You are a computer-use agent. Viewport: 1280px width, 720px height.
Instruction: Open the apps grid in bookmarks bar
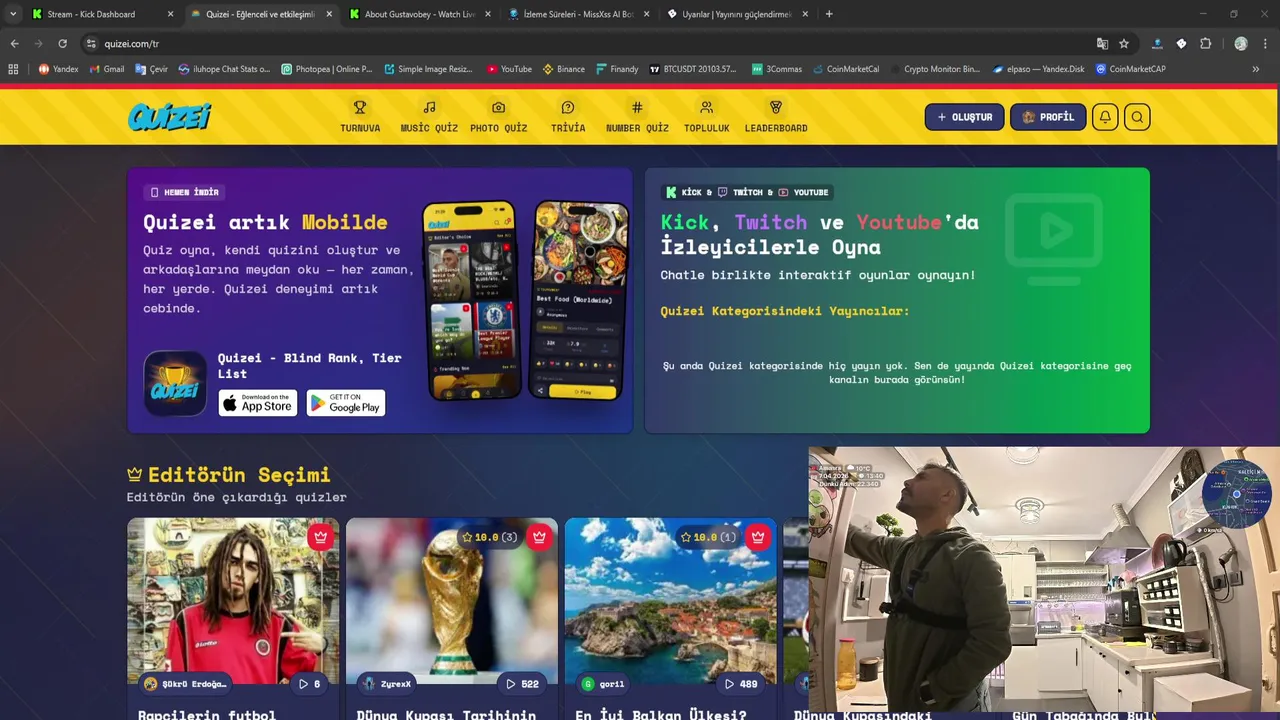click(x=13, y=69)
